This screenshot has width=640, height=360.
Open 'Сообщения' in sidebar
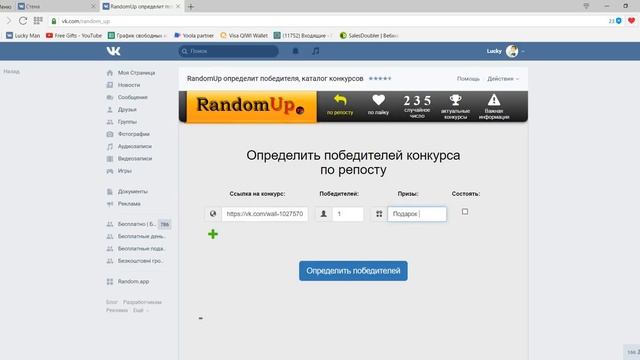(x=132, y=97)
